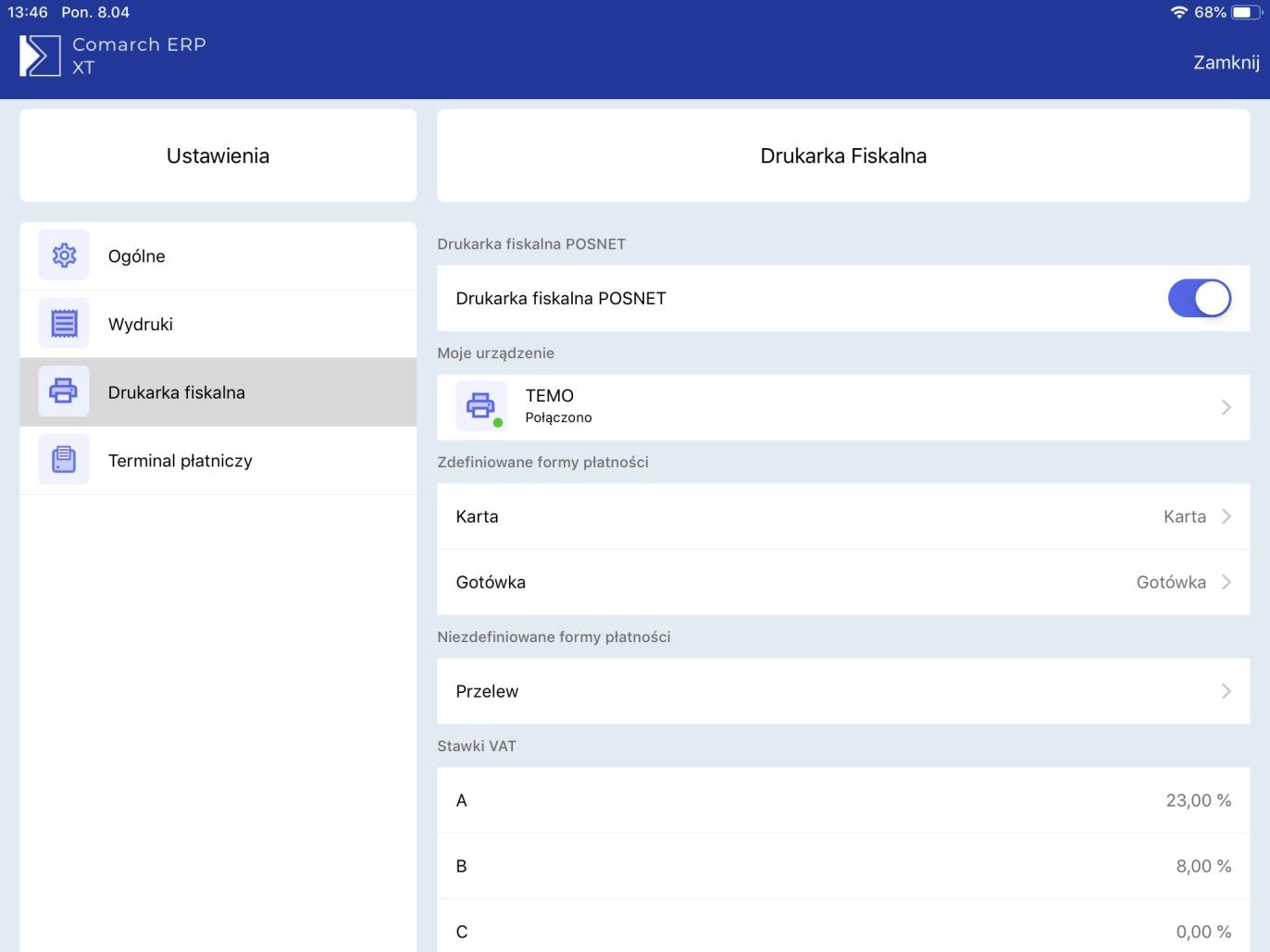
Task: Click the printer icon for Drukarka fiskalna
Action: (x=64, y=391)
